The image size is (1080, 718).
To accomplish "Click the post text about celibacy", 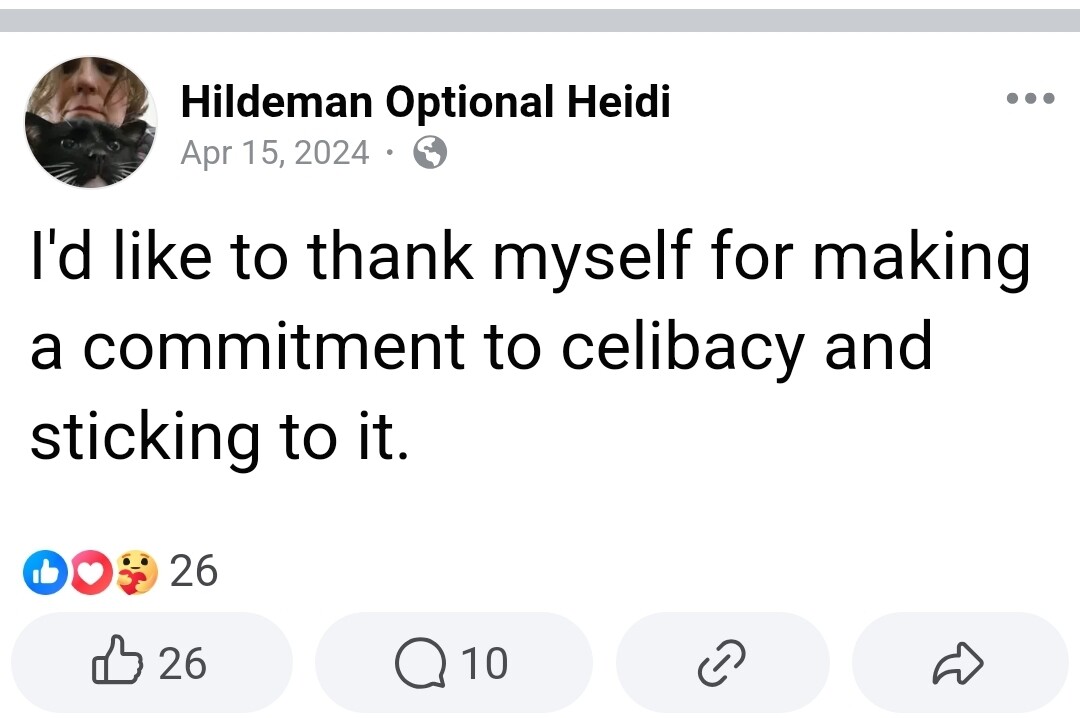I will (528, 345).
